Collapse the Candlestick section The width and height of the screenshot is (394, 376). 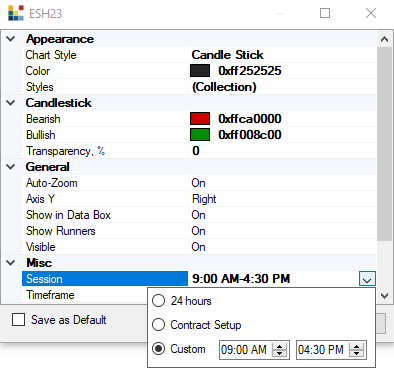11,103
